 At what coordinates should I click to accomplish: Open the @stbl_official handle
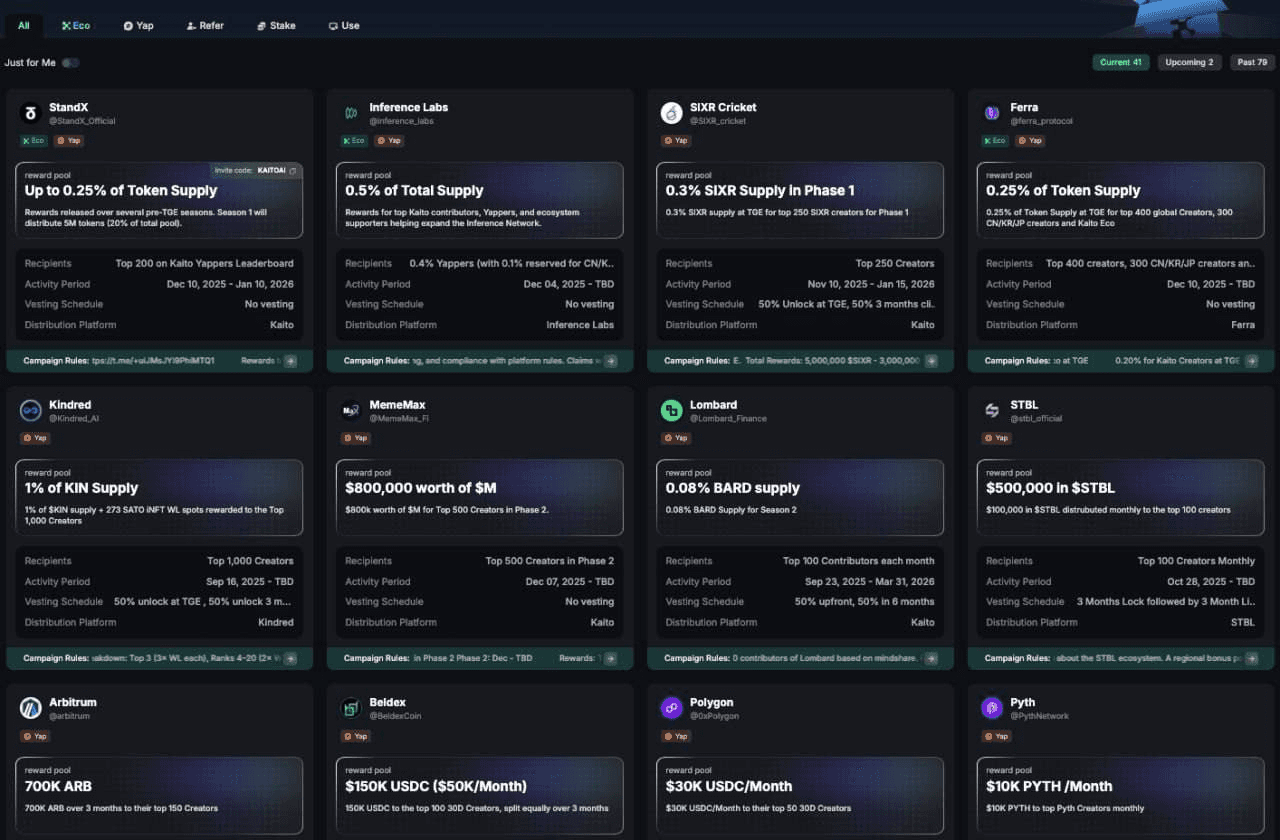(x=1036, y=419)
